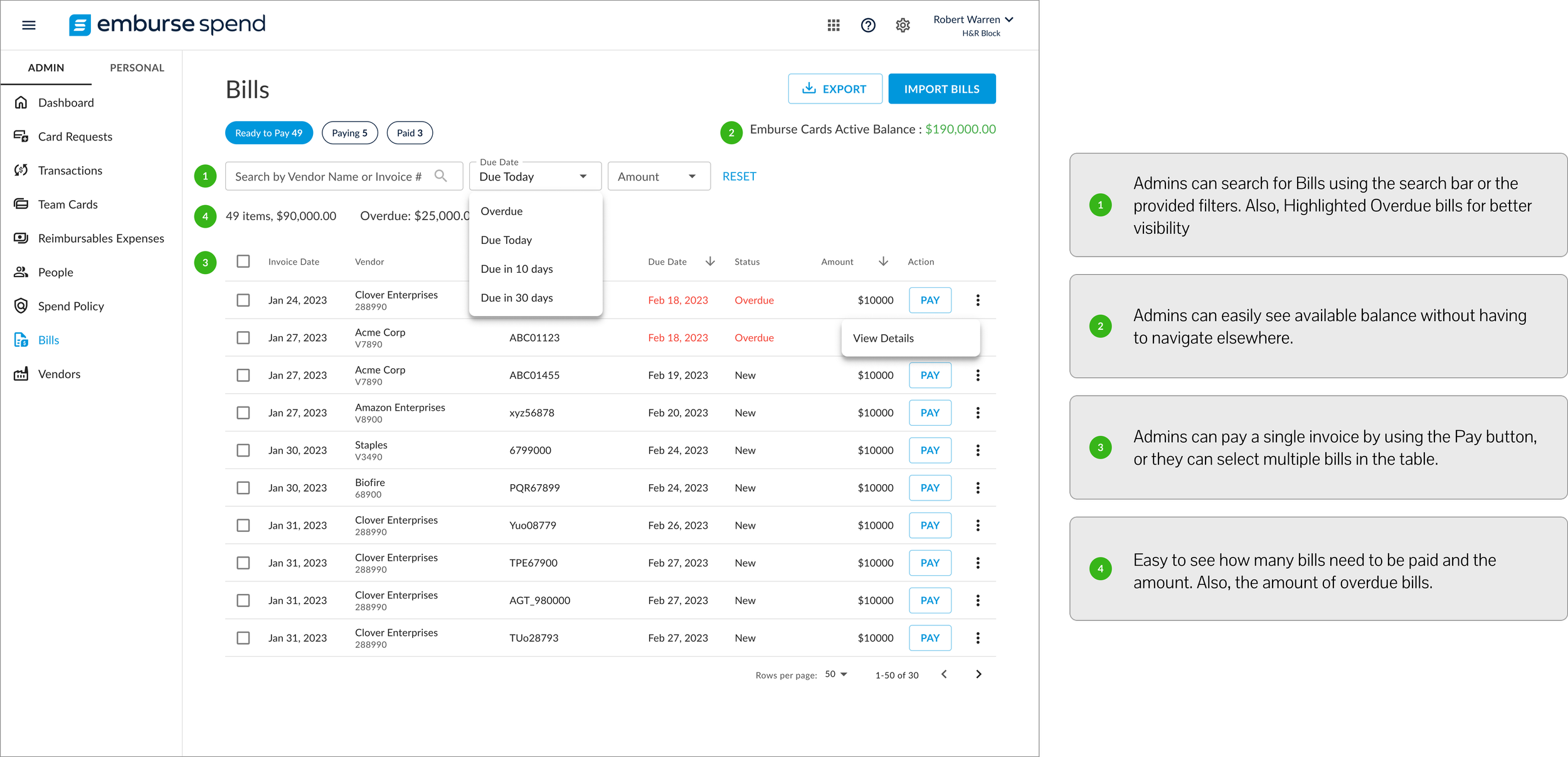Switch to the PERSONAL tab

point(137,68)
